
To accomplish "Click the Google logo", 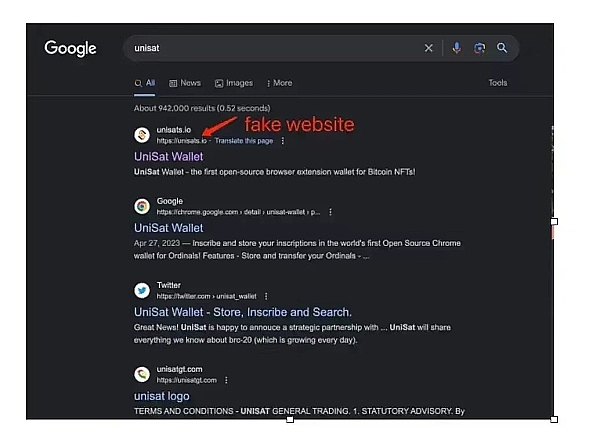I will tap(70, 48).
